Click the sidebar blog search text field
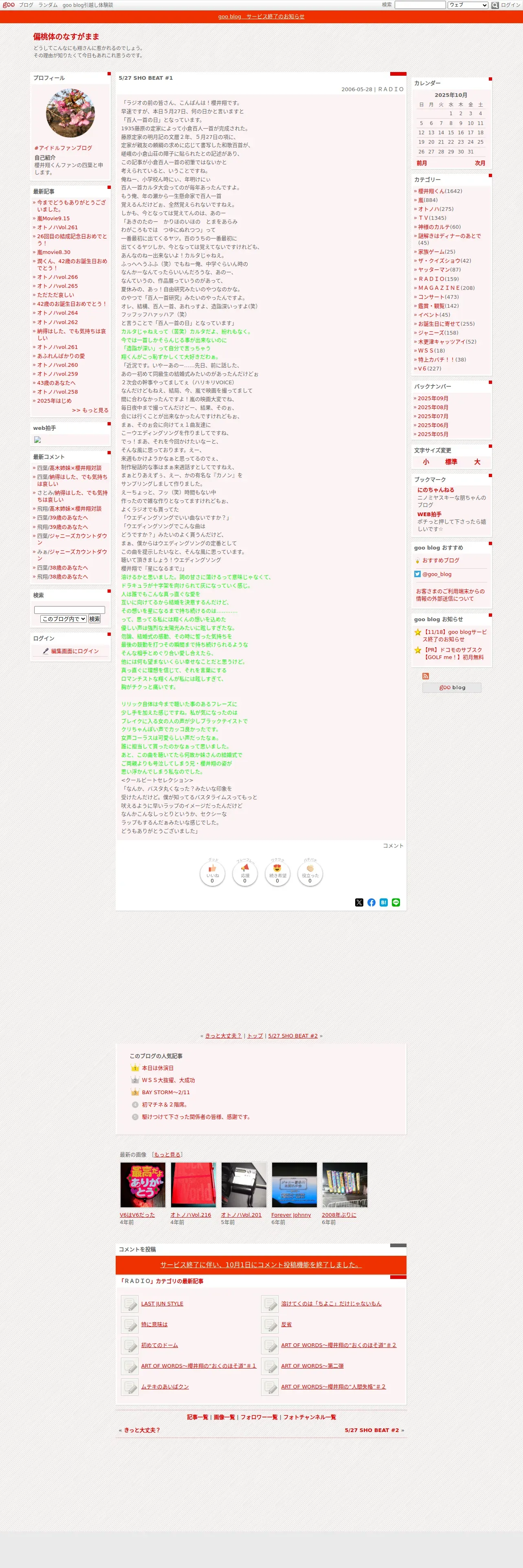 pyautogui.click(x=69, y=609)
